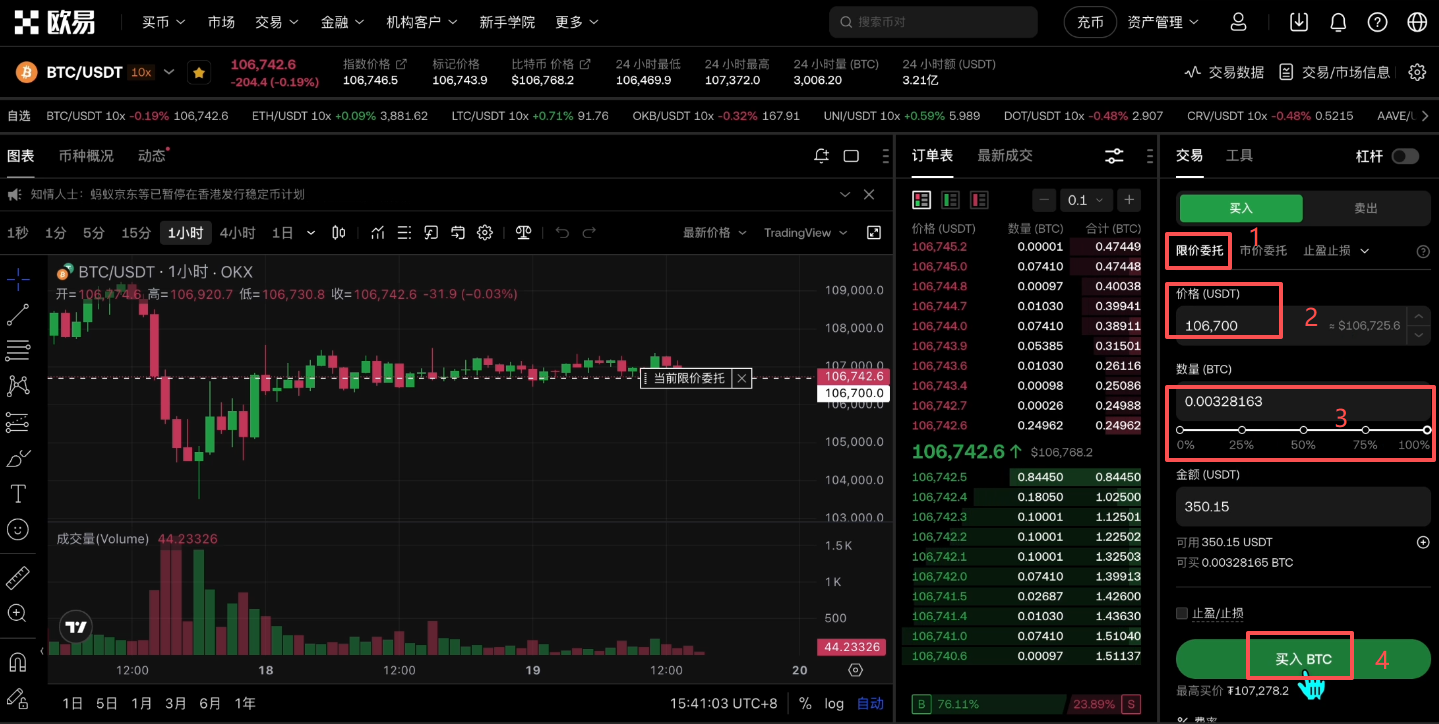Select the text tool in chart sidebar
The image size is (1439, 724).
18,494
